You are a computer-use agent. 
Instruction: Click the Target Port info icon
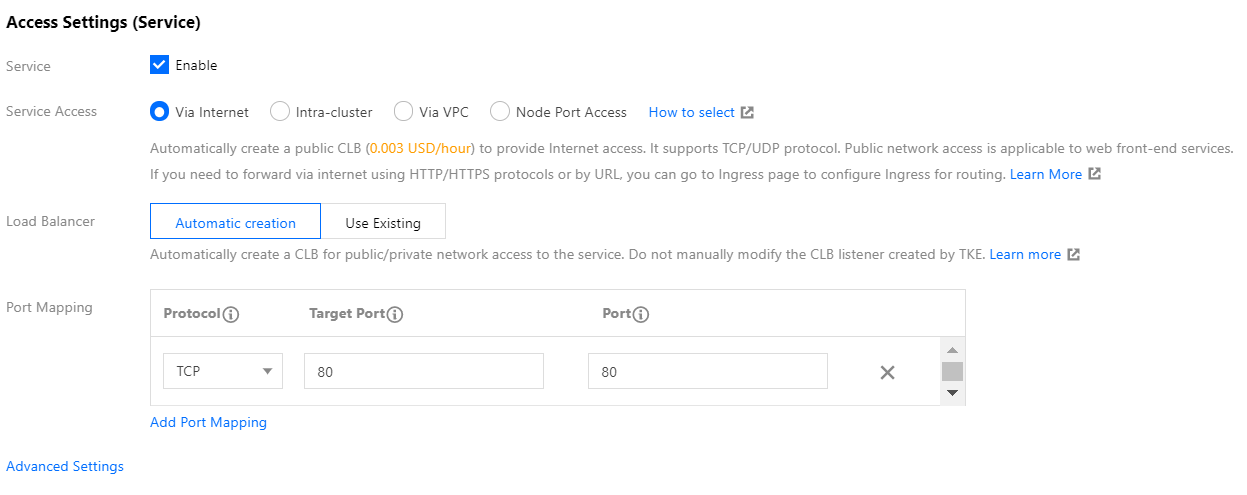395,314
